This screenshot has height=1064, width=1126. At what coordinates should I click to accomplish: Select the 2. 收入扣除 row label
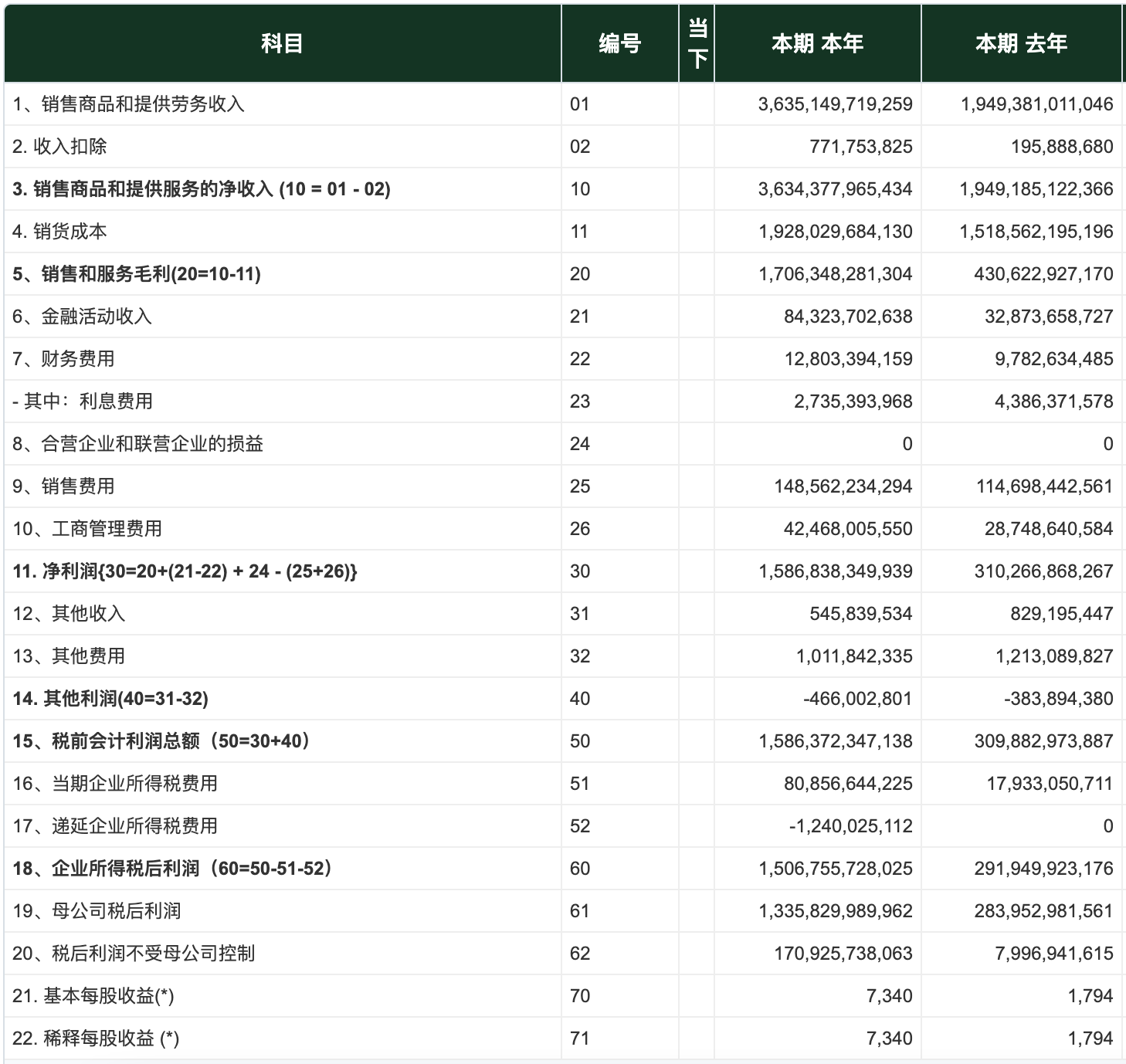coord(59,147)
